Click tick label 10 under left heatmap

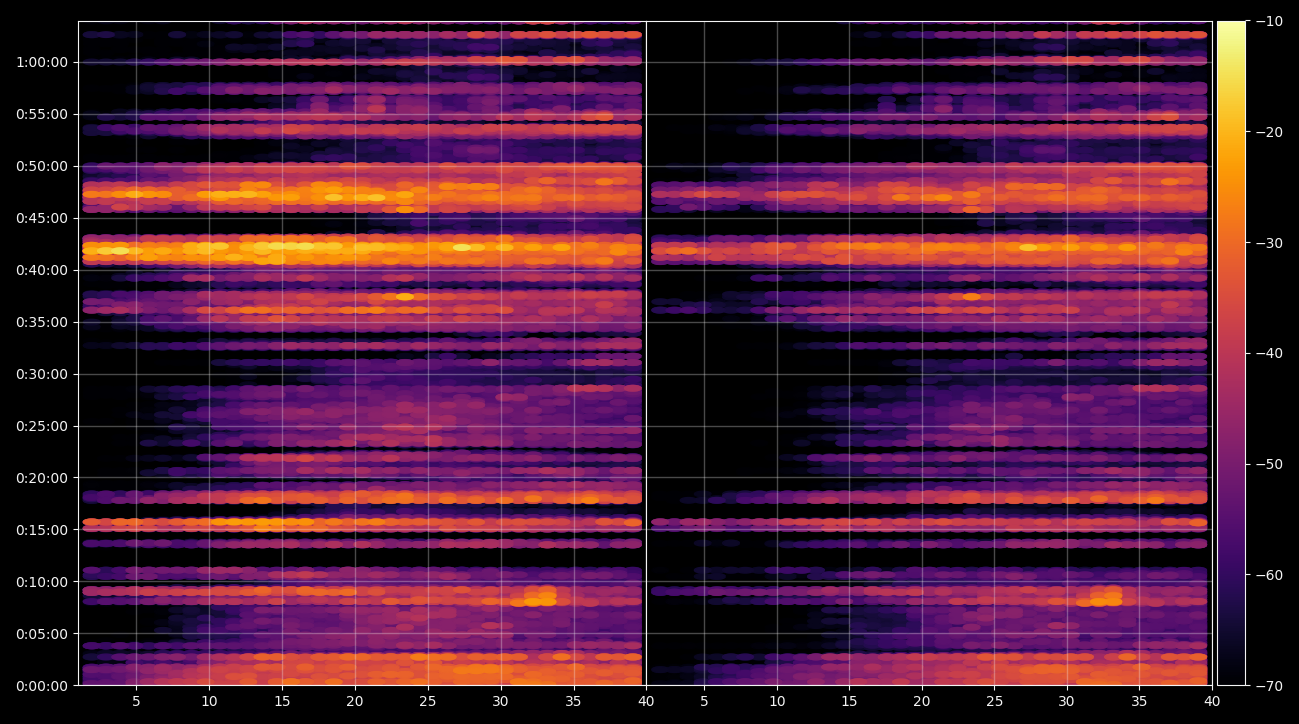click(x=209, y=702)
